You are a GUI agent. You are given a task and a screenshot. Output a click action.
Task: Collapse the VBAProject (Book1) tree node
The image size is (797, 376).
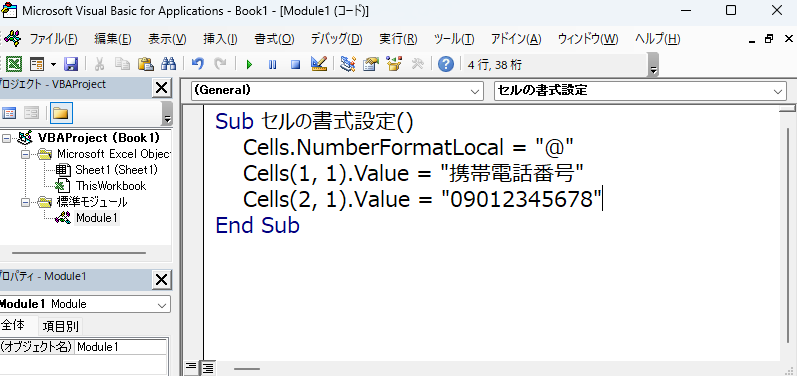coord(6,138)
